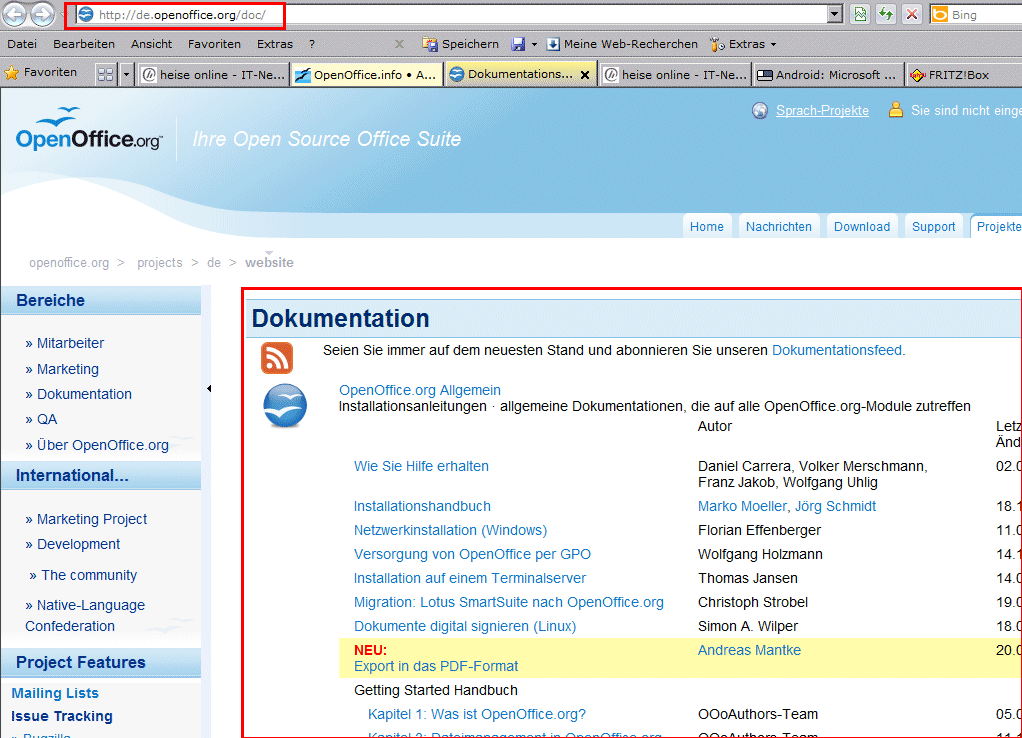The image size is (1022, 738).
Task: Stop loading with the red X icon
Action: click(x=912, y=14)
